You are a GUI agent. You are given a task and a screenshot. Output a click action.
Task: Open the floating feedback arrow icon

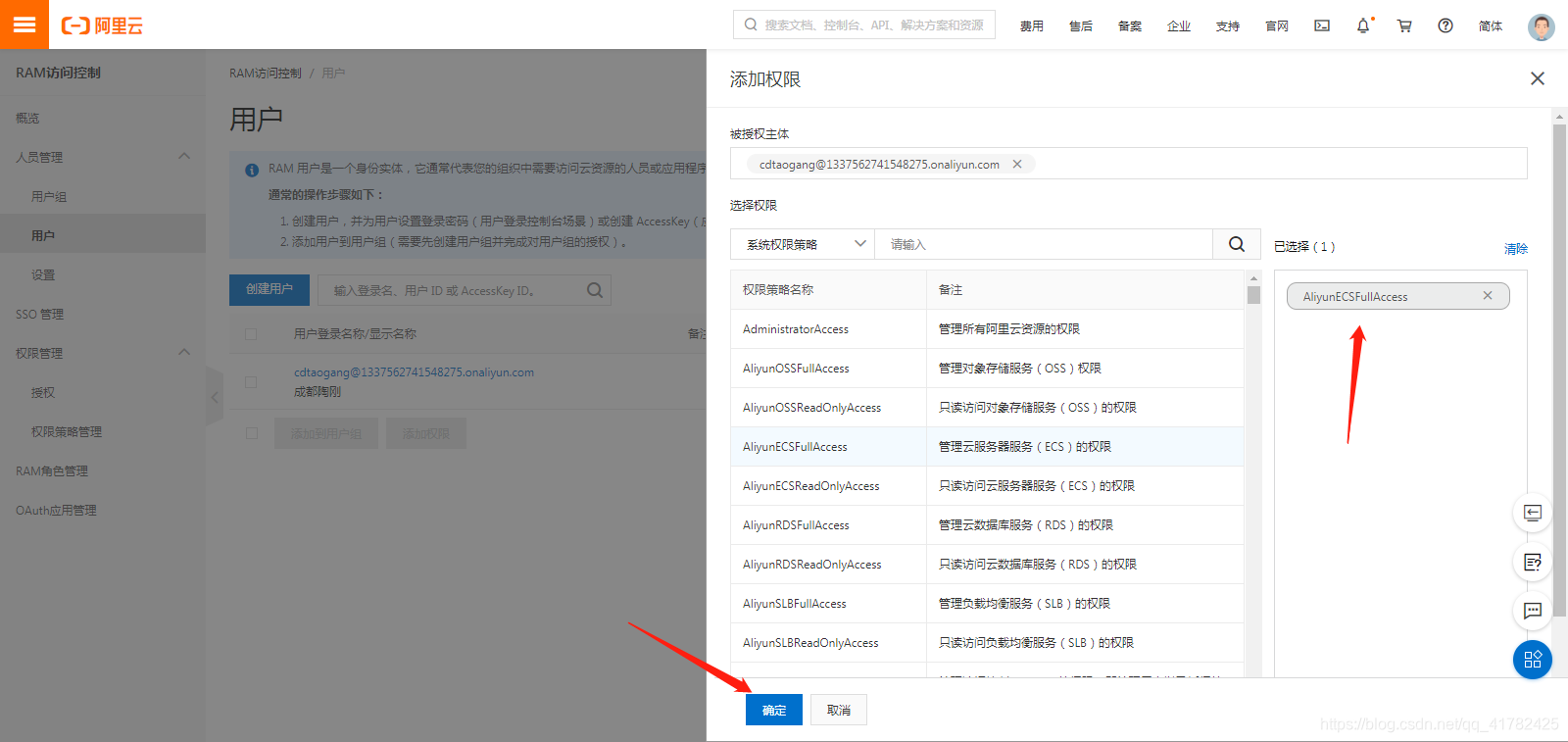click(x=1533, y=513)
